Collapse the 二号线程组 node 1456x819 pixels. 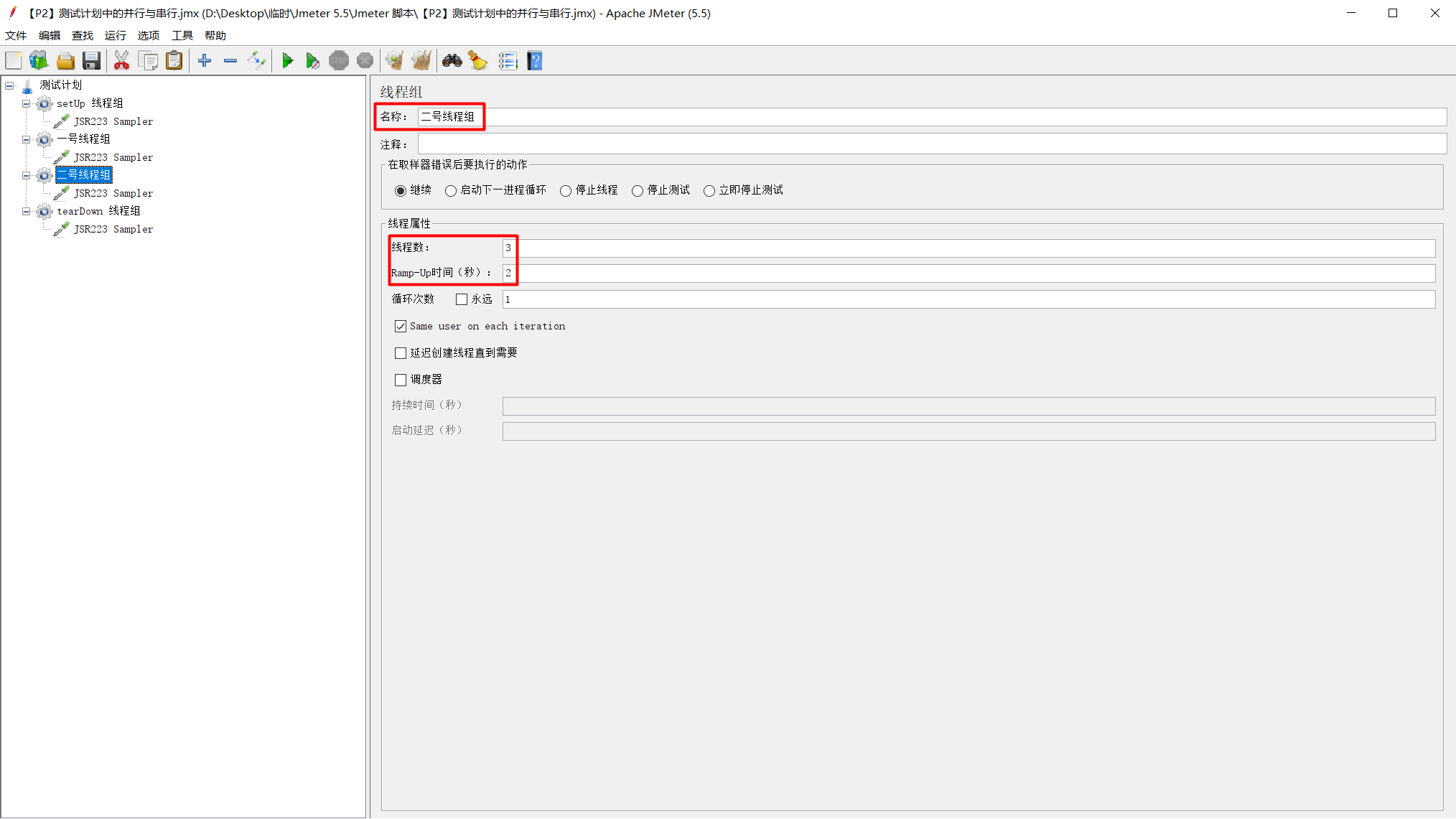[x=27, y=176]
